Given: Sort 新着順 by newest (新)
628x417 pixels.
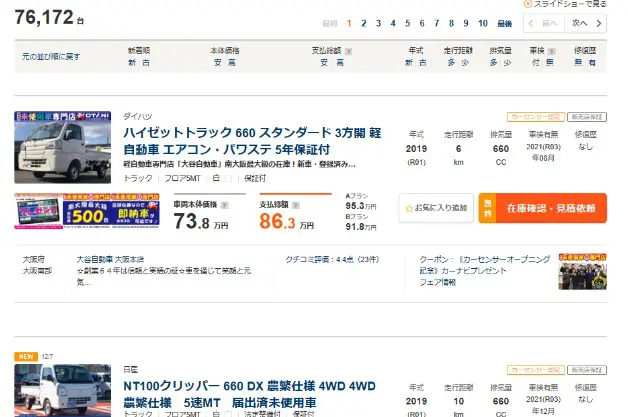Looking at the screenshot, I should (x=132, y=63).
